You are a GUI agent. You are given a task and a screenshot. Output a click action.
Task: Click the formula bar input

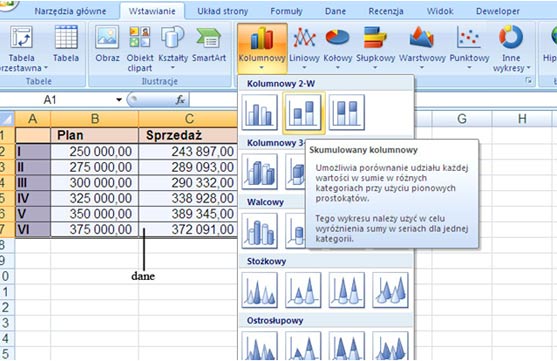373,100
